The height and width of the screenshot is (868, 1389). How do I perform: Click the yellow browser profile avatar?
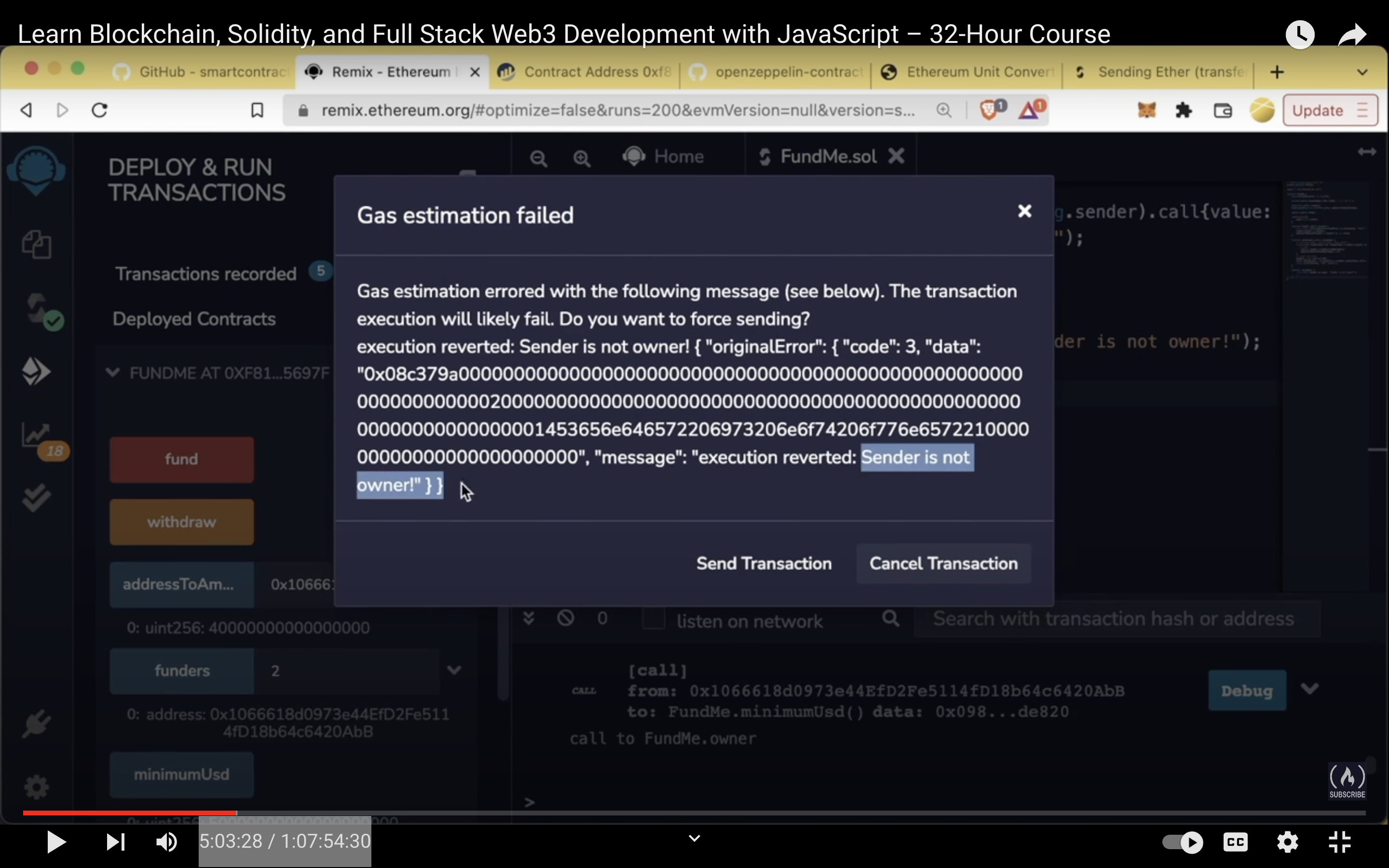point(1262,109)
